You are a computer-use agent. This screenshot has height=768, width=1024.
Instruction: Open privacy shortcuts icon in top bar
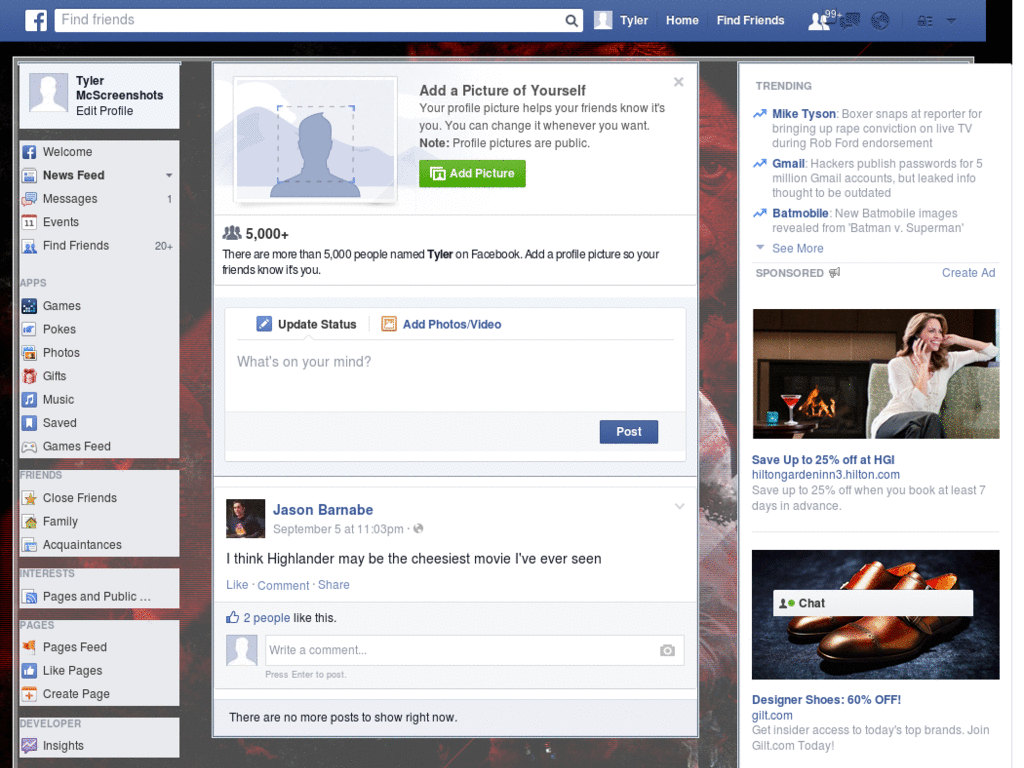(924, 21)
